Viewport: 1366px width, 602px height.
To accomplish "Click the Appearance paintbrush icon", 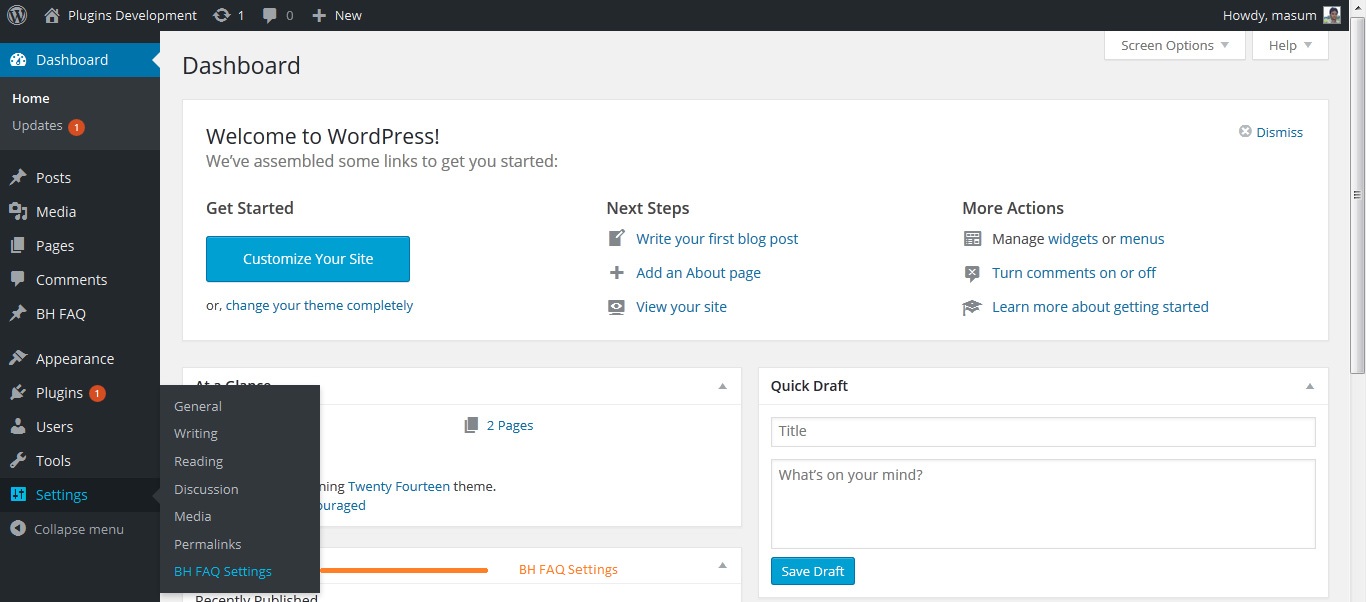I will pyautogui.click(x=18, y=359).
